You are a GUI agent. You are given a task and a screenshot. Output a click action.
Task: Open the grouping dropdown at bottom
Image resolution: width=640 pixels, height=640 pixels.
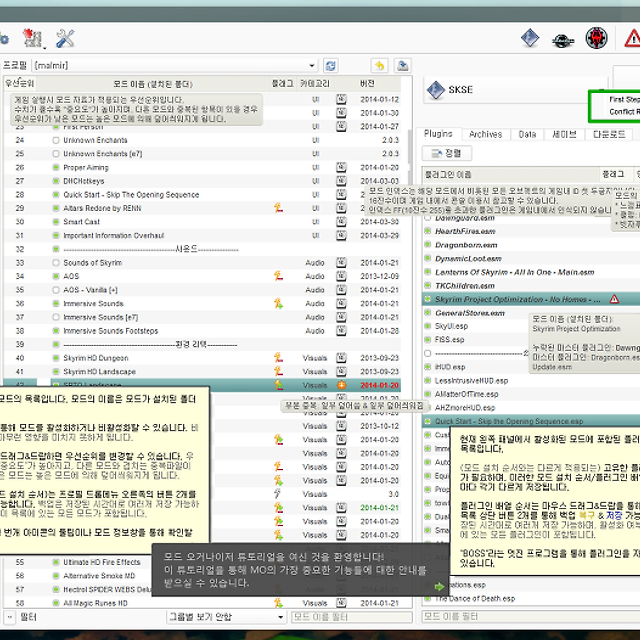tap(225, 617)
